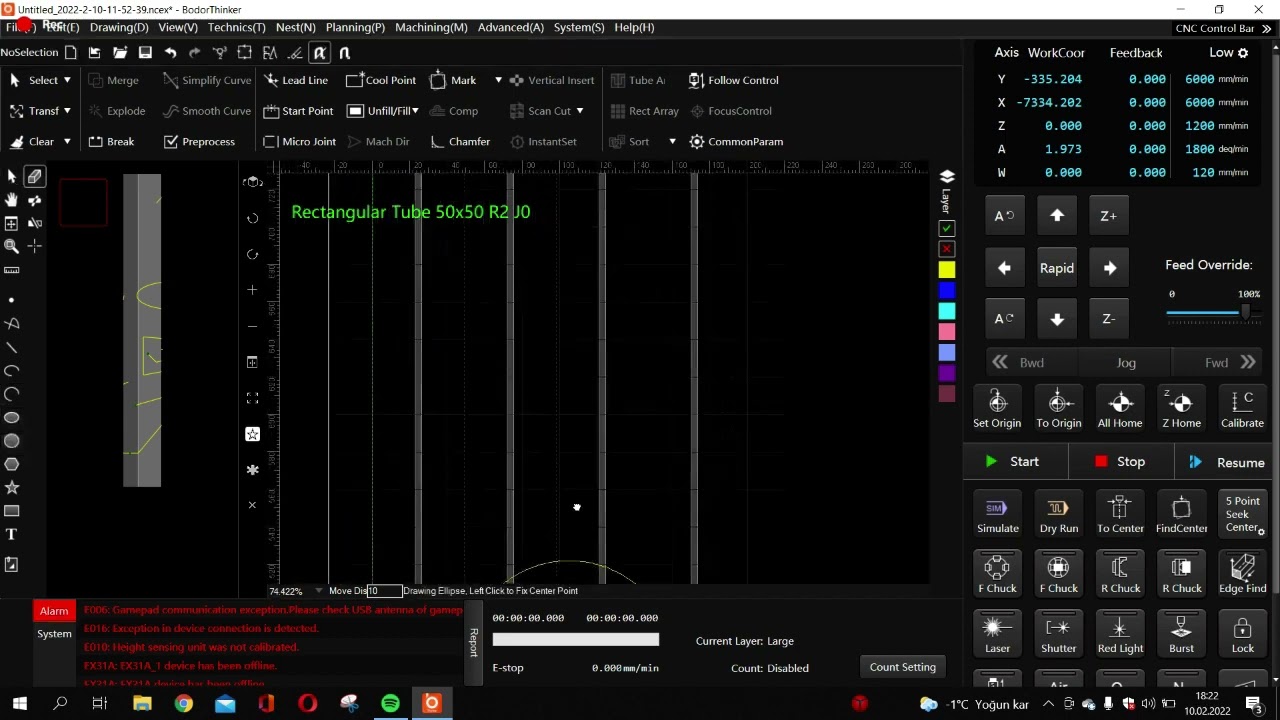The image size is (1280, 720).
Task: Click the Stop button
Action: pyautogui.click(x=1120, y=462)
